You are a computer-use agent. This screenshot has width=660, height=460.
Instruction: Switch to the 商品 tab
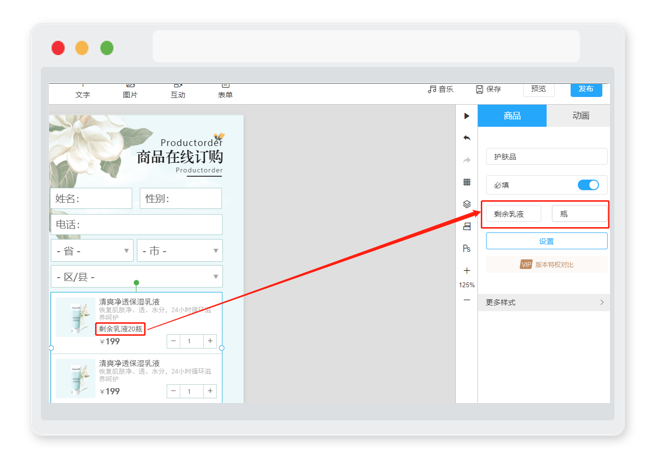point(512,116)
